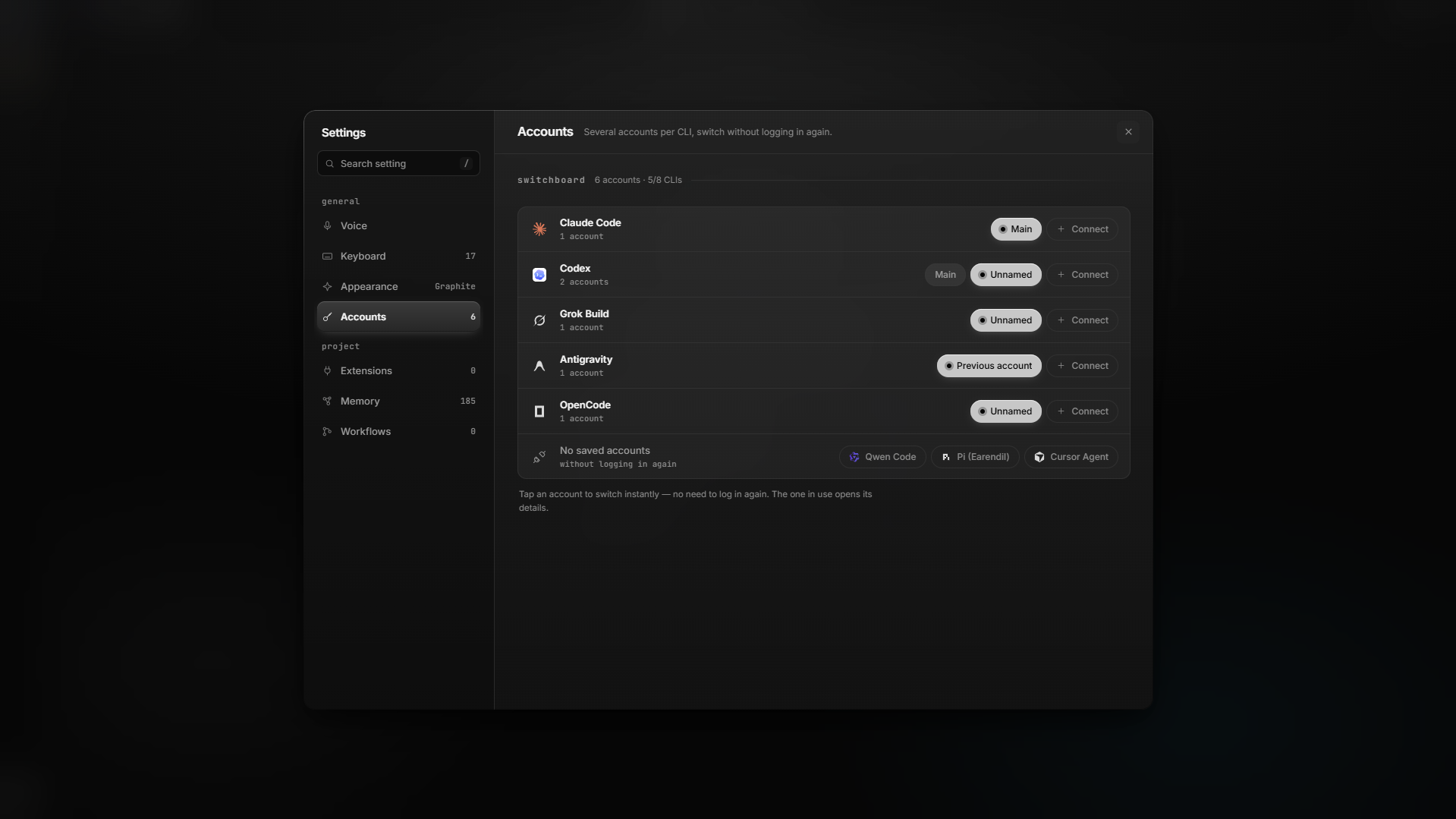Screen dimensions: 1456x819
Task: Click the Antigravity logo icon
Action: coord(539,366)
